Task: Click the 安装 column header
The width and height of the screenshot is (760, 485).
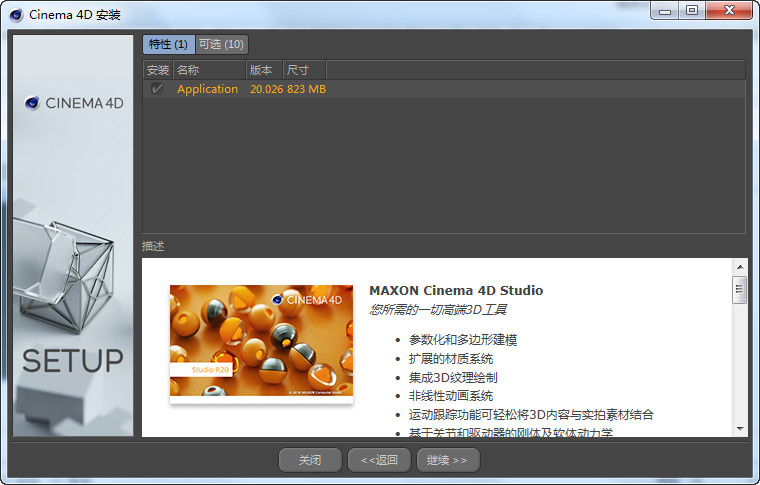Action: click(x=158, y=70)
